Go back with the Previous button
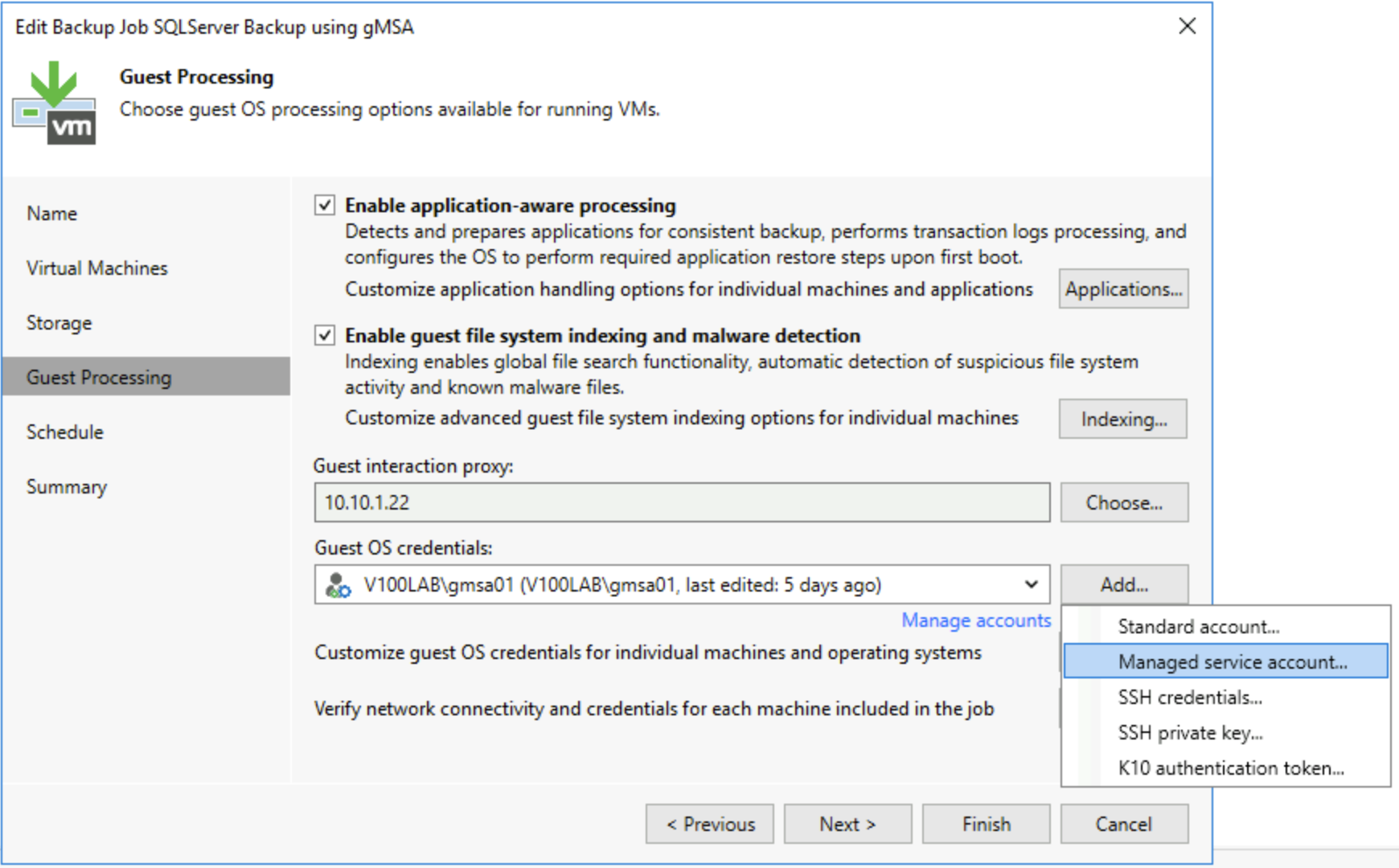 710,825
